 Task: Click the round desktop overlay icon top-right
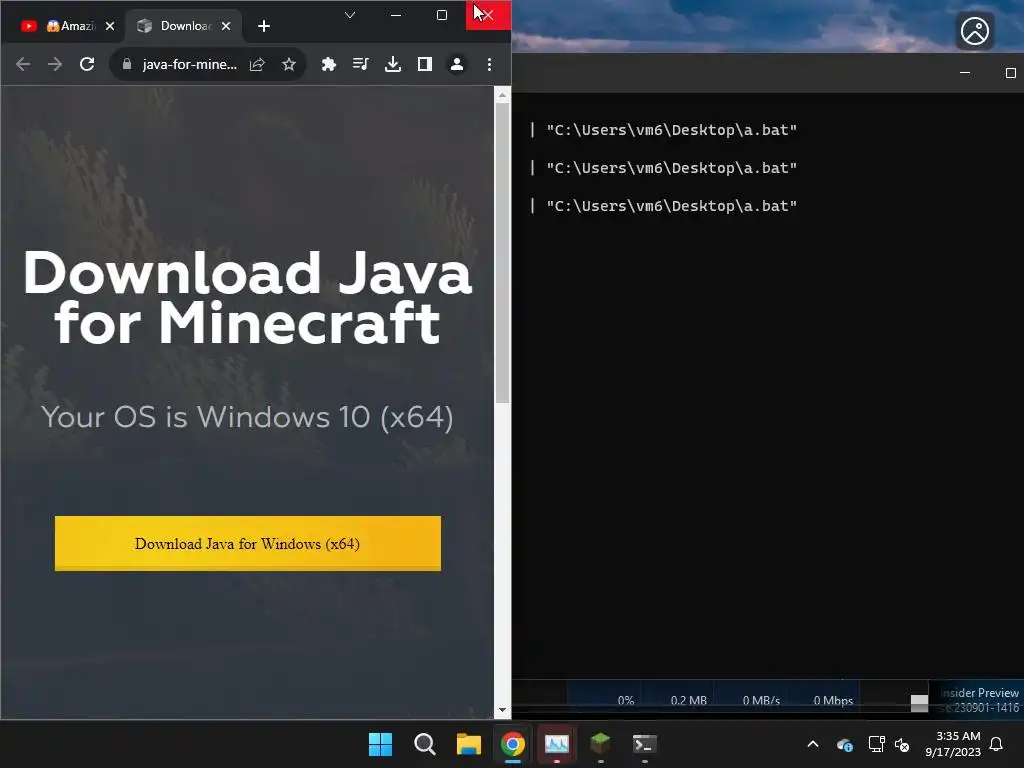tap(975, 31)
